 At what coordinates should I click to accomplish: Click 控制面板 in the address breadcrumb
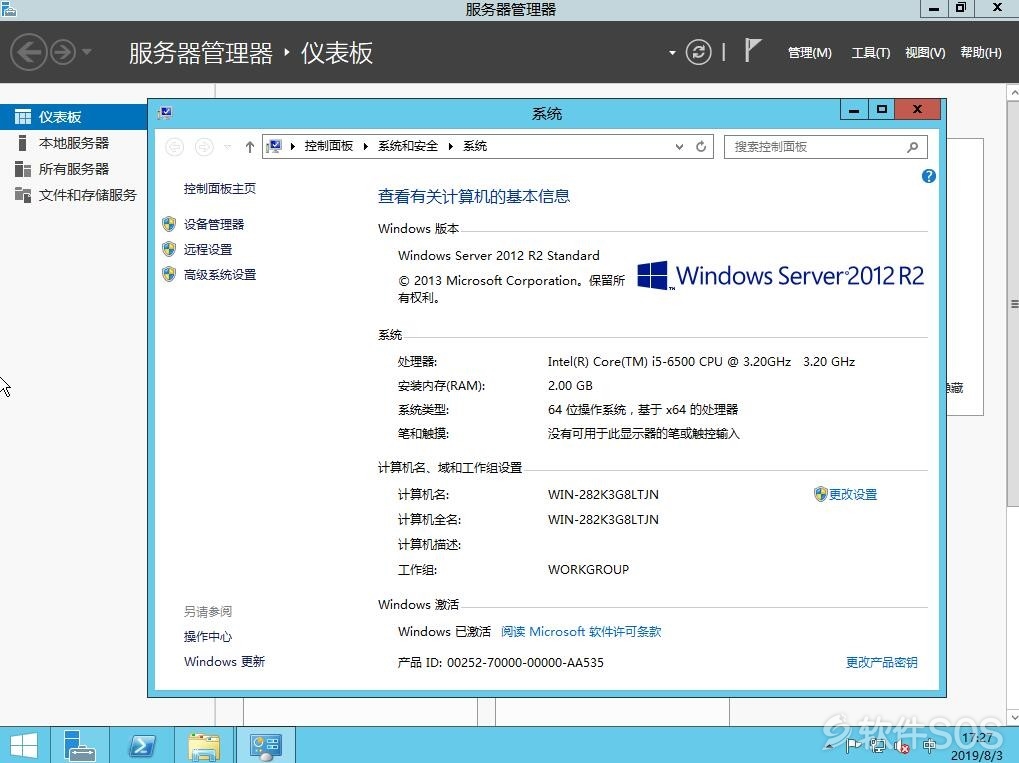328,146
